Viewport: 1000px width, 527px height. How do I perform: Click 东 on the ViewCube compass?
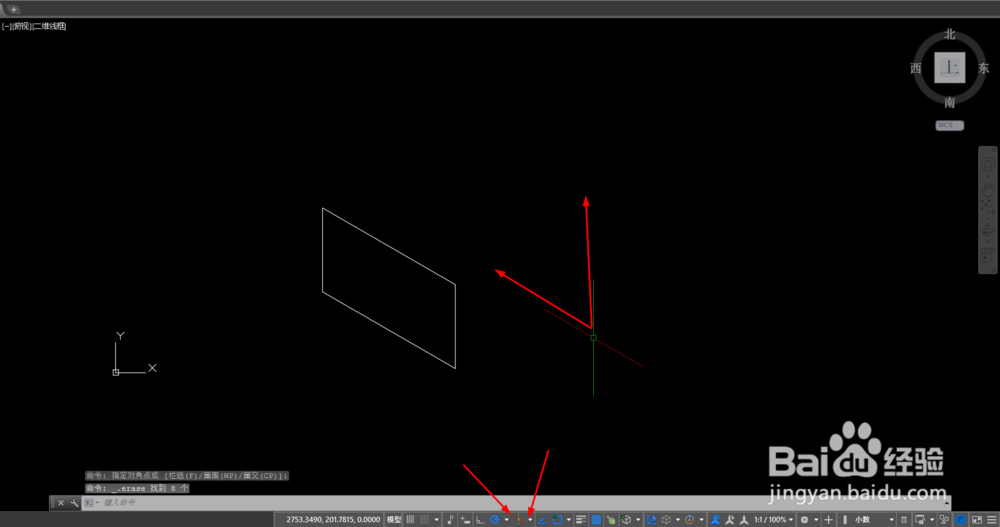pos(984,68)
